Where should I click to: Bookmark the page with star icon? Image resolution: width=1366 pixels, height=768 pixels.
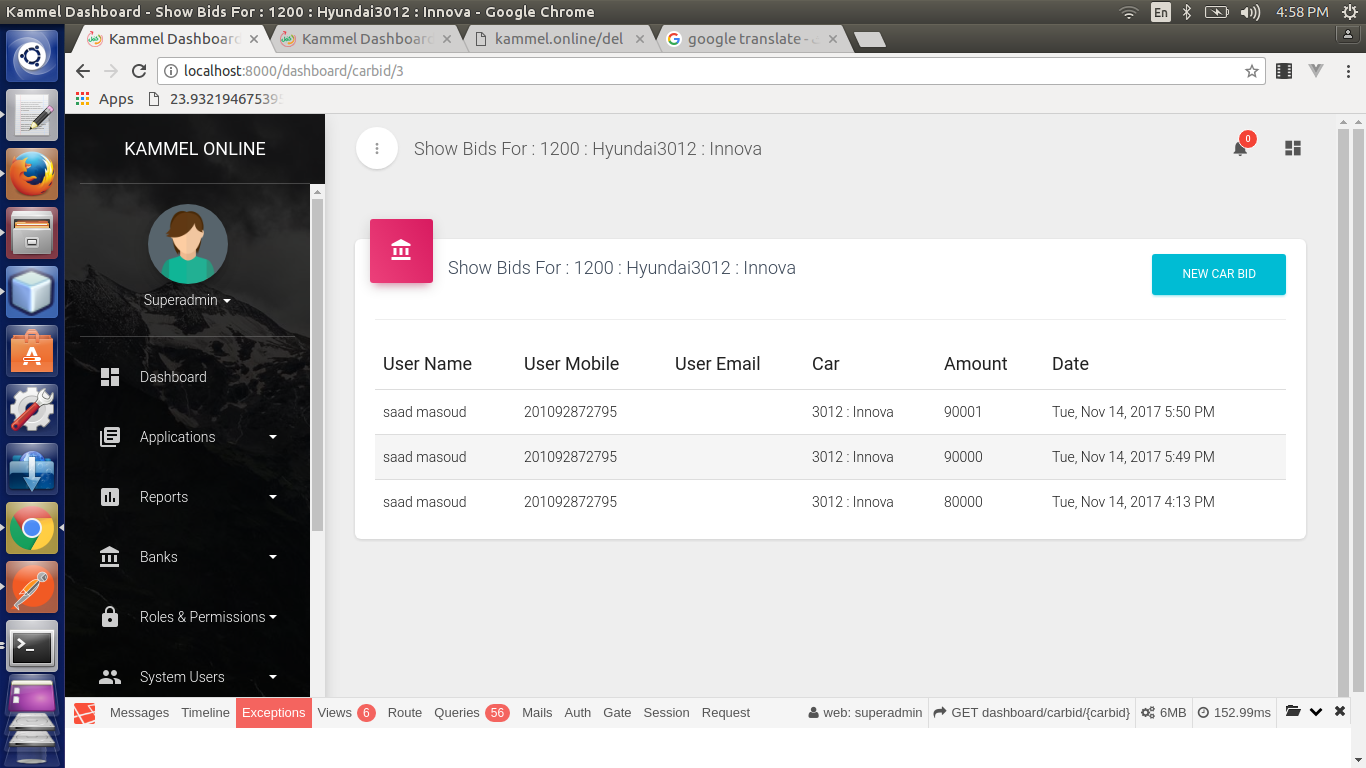click(x=1251, y=71)
